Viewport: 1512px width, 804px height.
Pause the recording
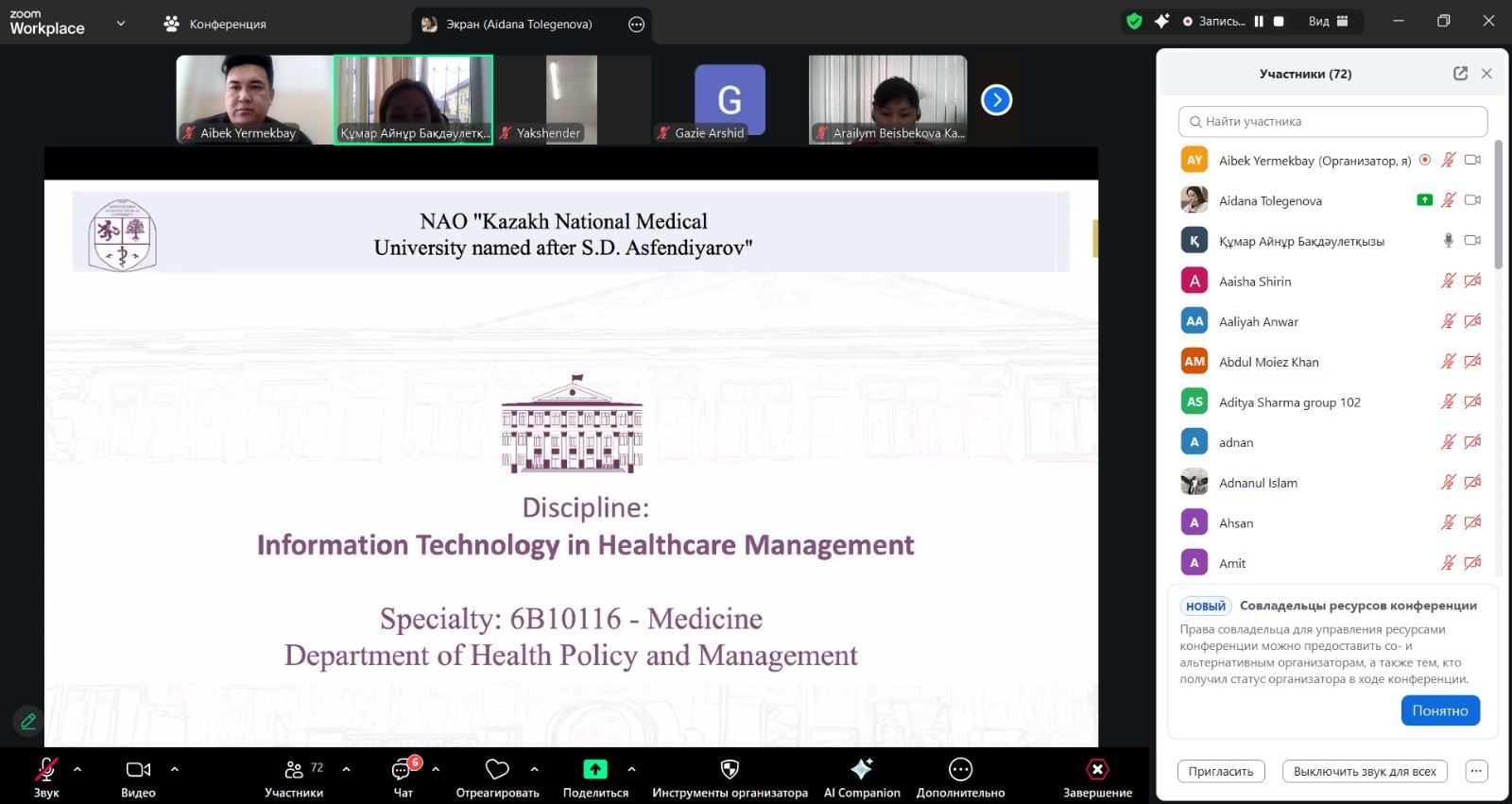click(1259, 21)
